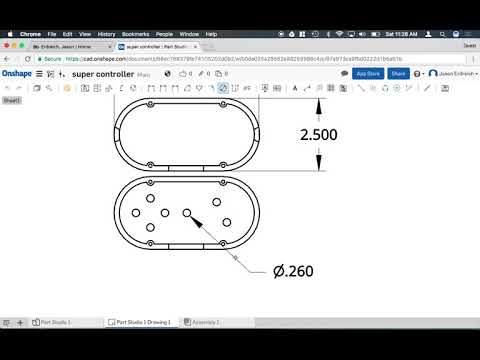Viewport: 480px width, 360px height.
Task: Click the App Store button
Action: [368, 74]
